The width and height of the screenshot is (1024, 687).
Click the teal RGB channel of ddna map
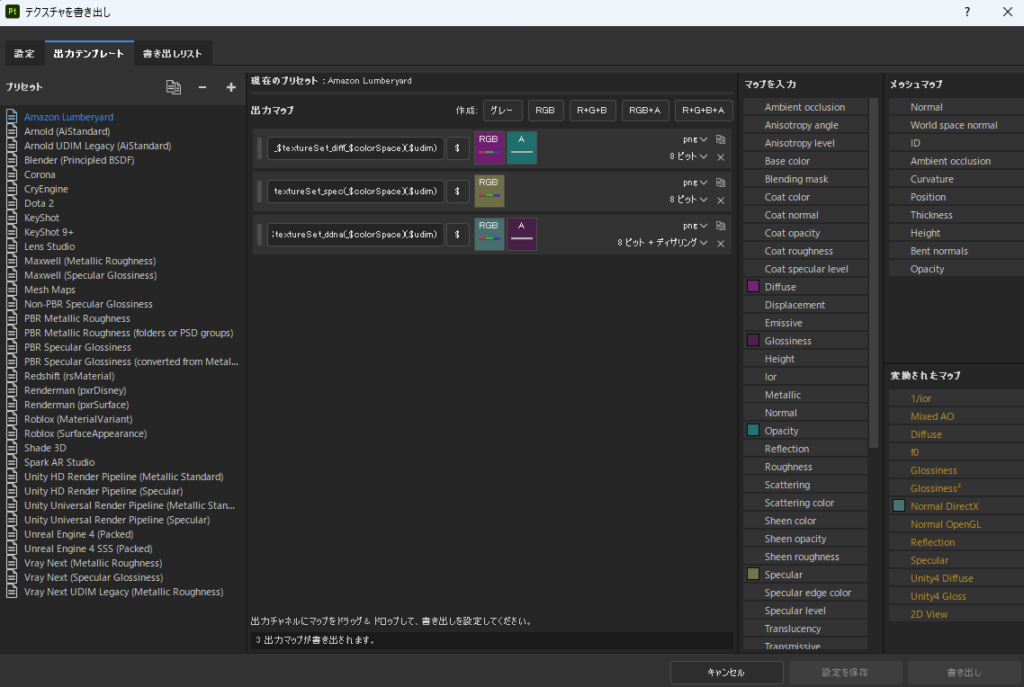pyautogui.click(x=488, y=234)
